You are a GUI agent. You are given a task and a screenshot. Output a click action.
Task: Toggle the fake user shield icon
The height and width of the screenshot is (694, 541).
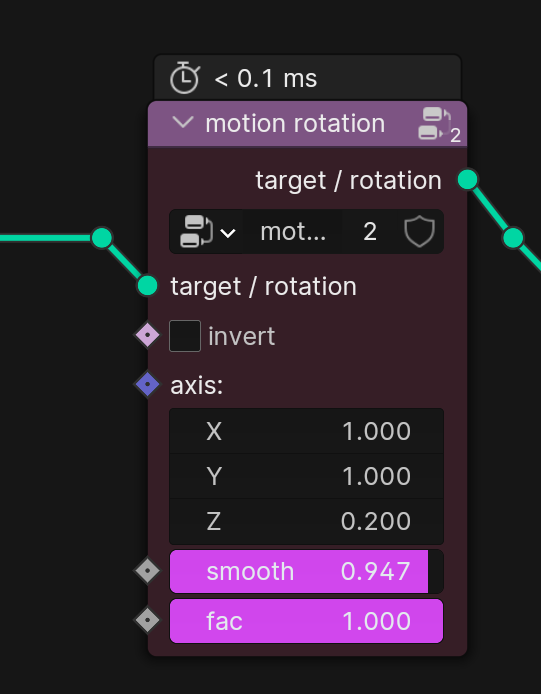coord(419,231)
